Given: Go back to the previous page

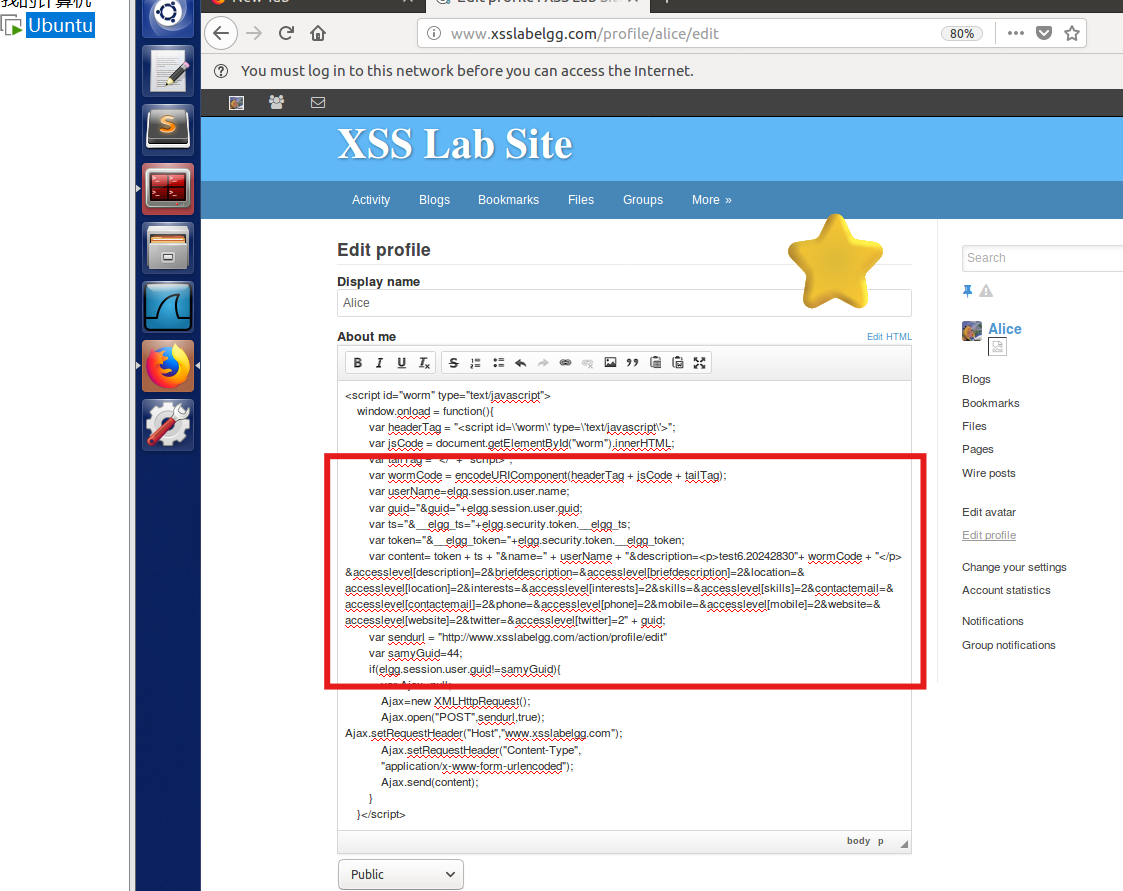Looking at the screenshot, I should 221,33.
